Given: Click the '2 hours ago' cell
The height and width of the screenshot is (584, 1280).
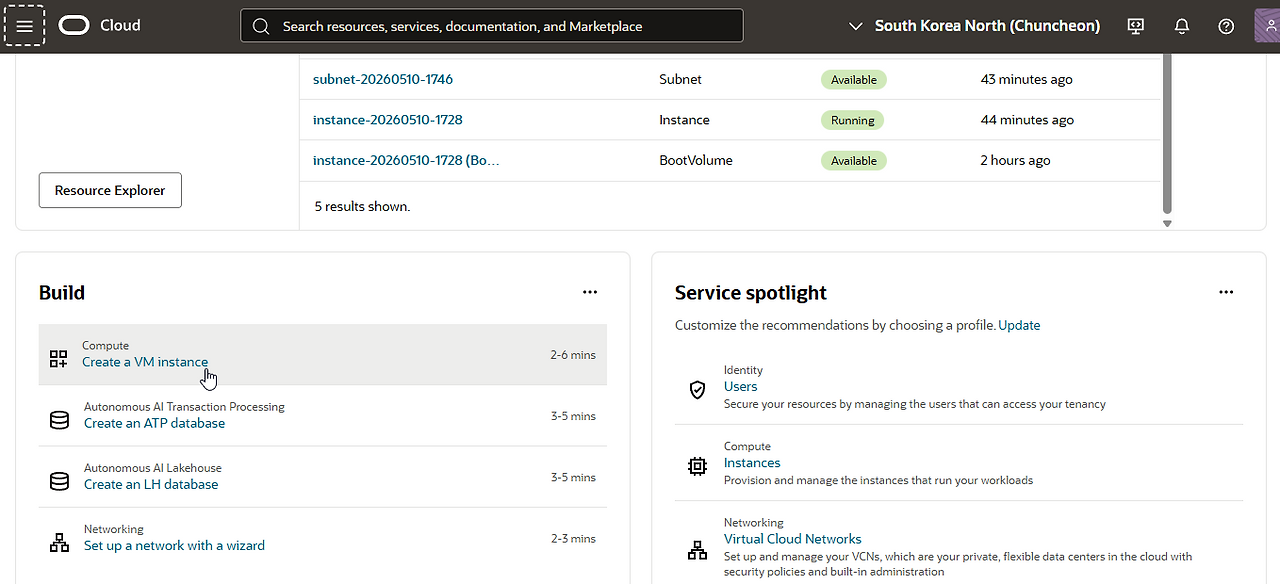Looking at the screenshot, I should pyautogui.click(x=1016, y=160).
